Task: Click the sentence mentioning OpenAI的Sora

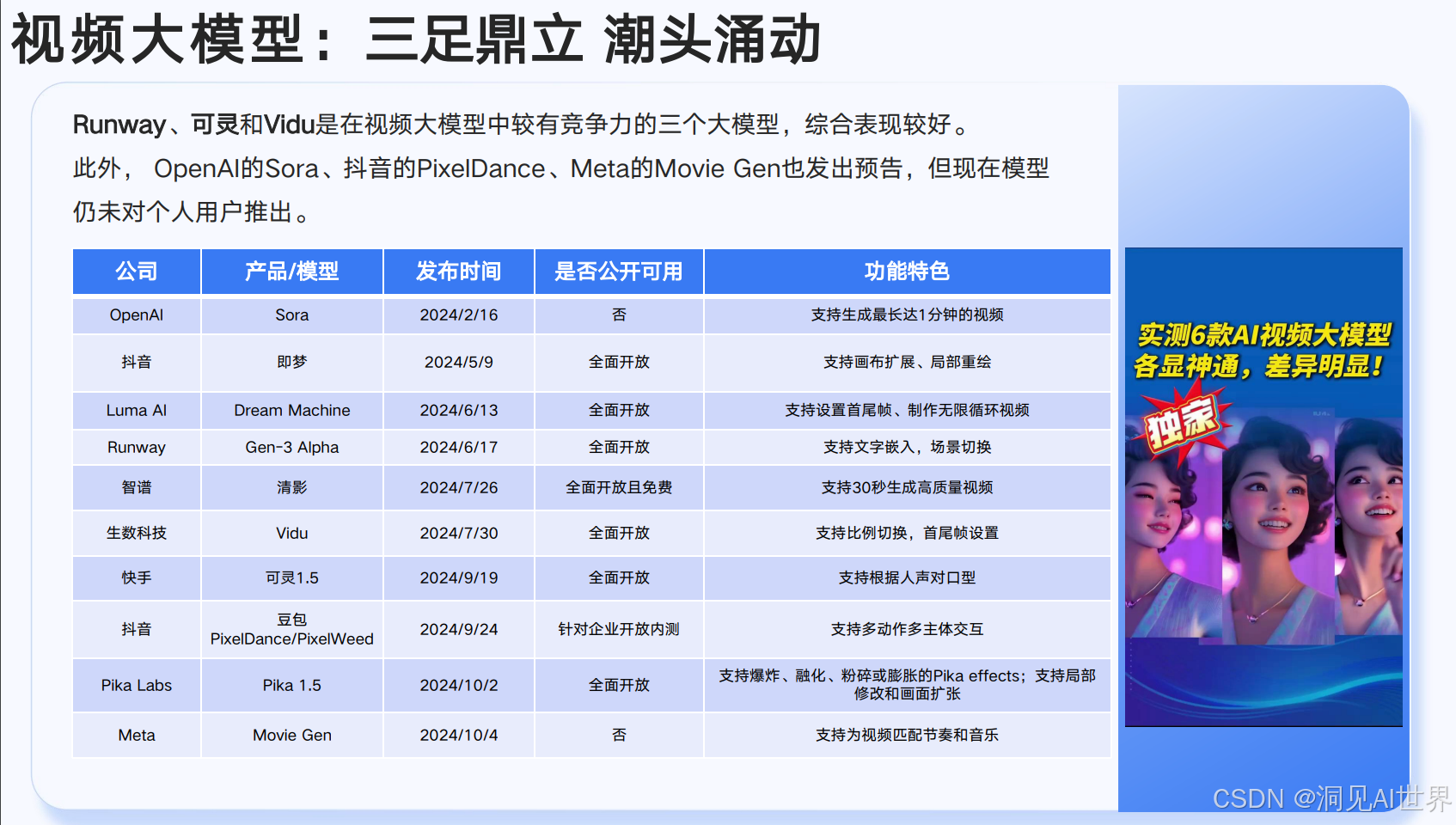Action: click(561, 169)
